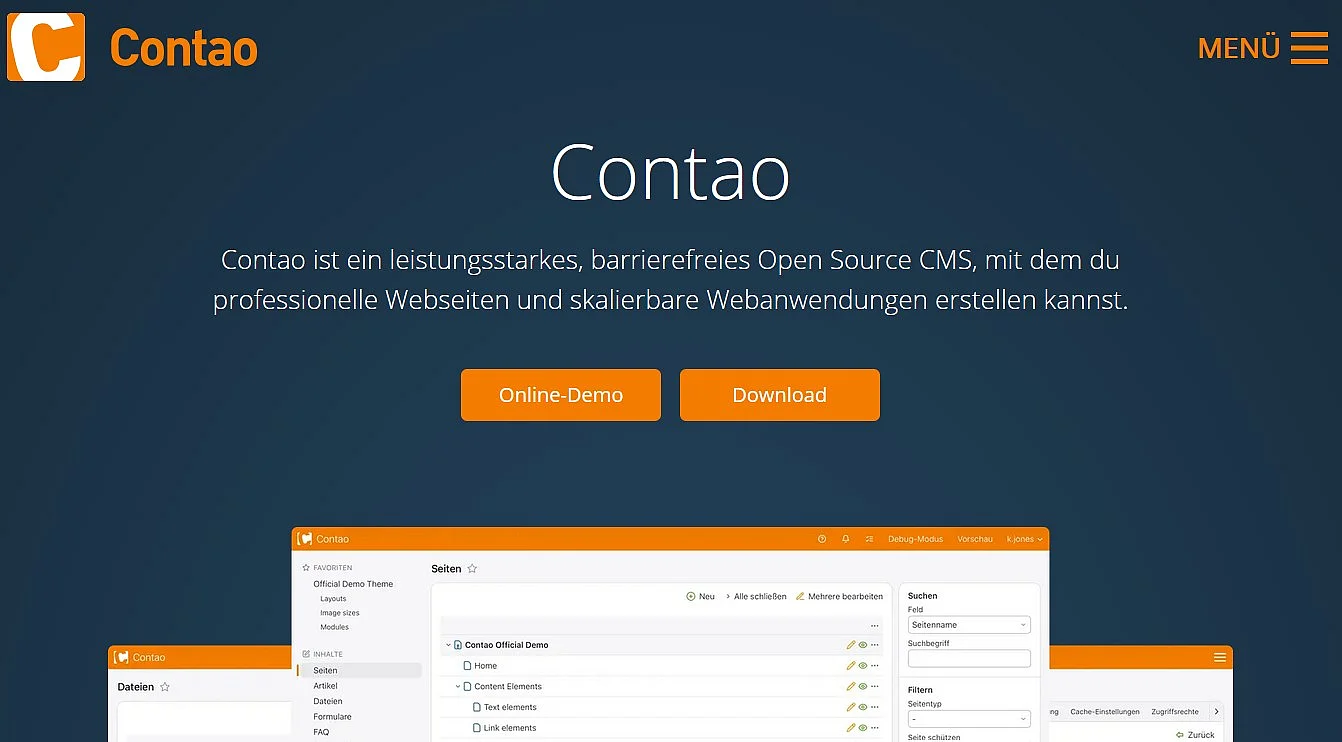The height and width of the screenshot is (742, 1342).
Task: Favorite Dateien with the star icon in left window
Action: click(x=165, y=687)
